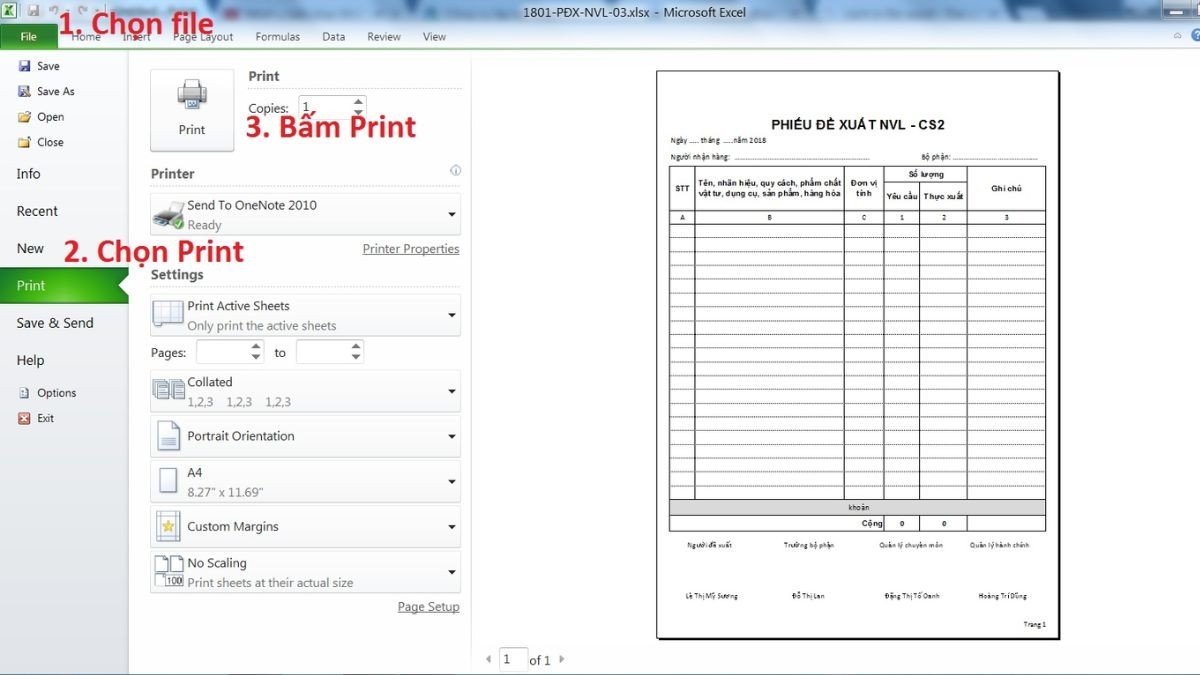Expand the A4 paper size dropdown
Screen dimensions: 1200x675
[451, 481]
